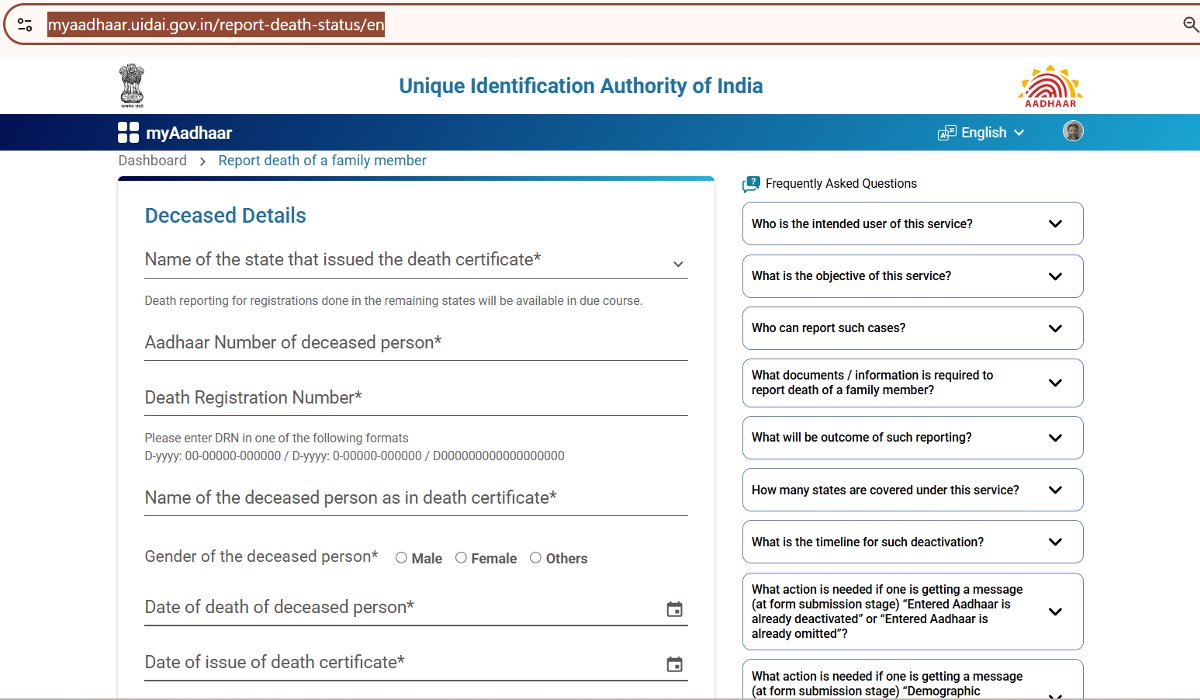The width and height of the screenshot is (1200, 700).
Task: Click the myAadhaar grid icon
Action: tap(128, 133)
